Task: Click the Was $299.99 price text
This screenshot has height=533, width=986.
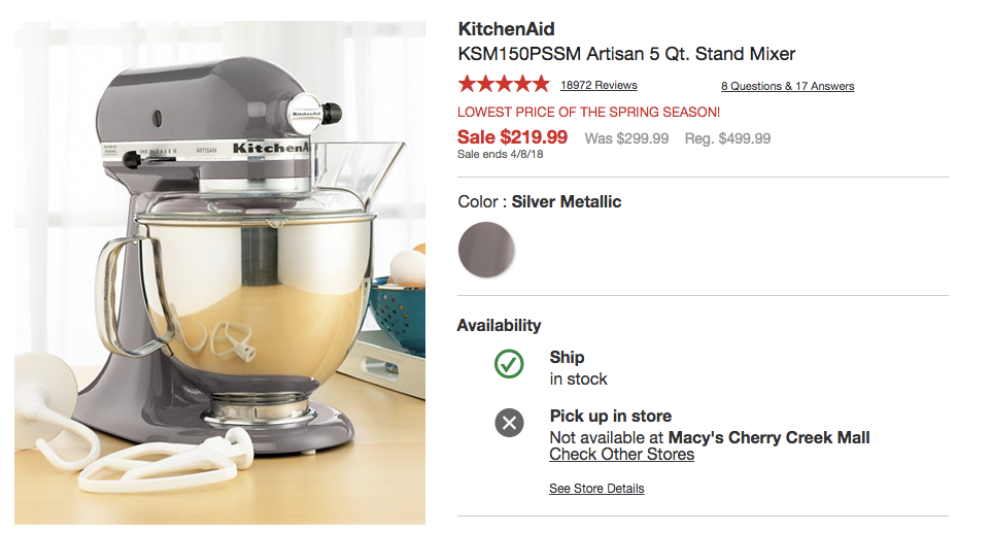Action: pos(626,139)
